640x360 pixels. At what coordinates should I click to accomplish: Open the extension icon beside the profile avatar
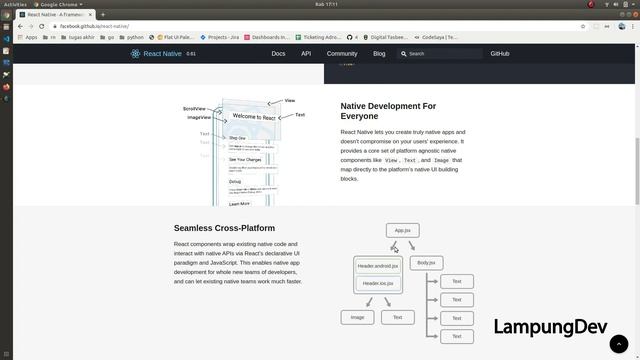click(x=607, y=26)
